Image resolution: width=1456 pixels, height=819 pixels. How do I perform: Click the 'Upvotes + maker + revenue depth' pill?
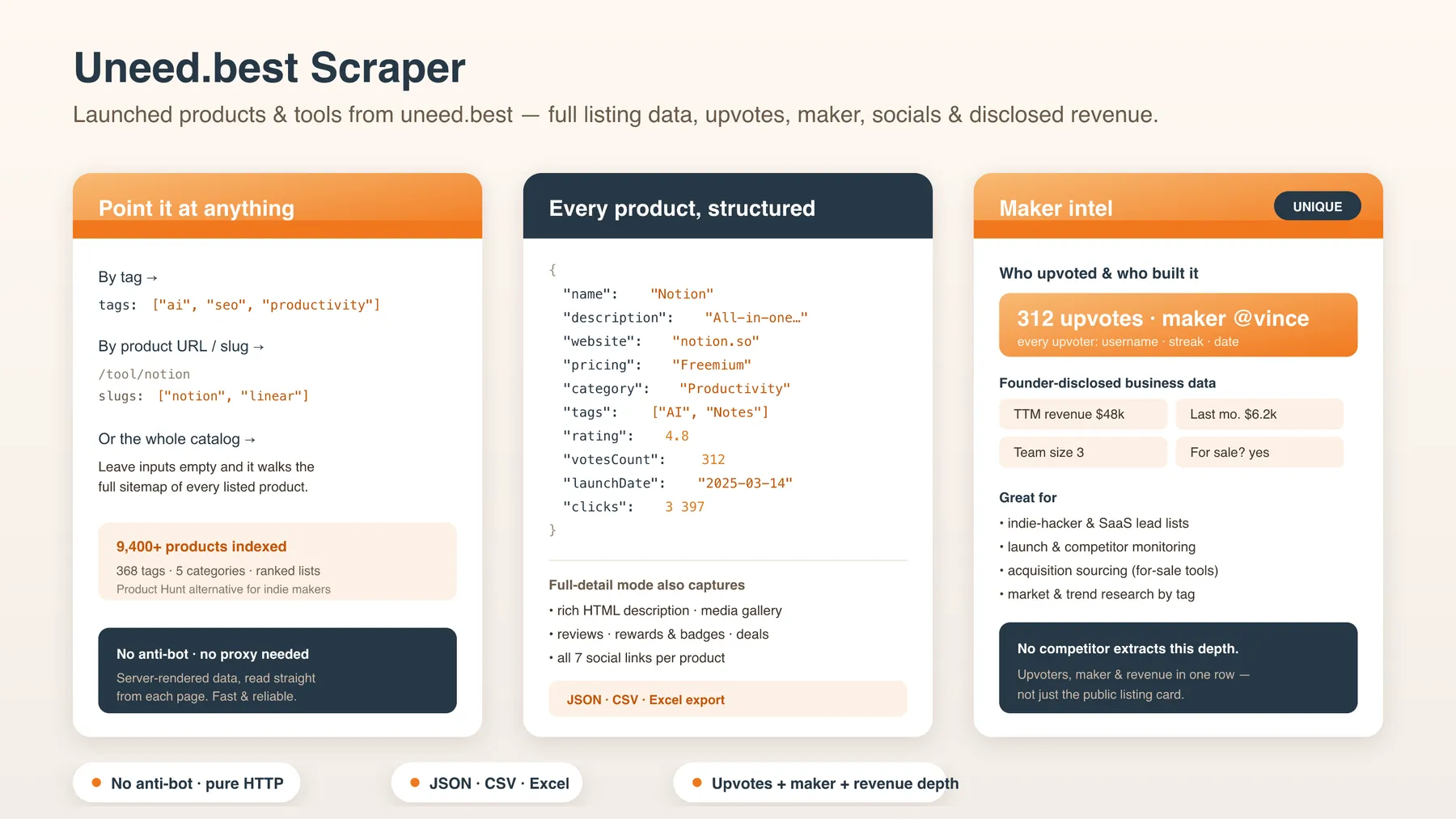pyautogui.click(x=810, y=783)
